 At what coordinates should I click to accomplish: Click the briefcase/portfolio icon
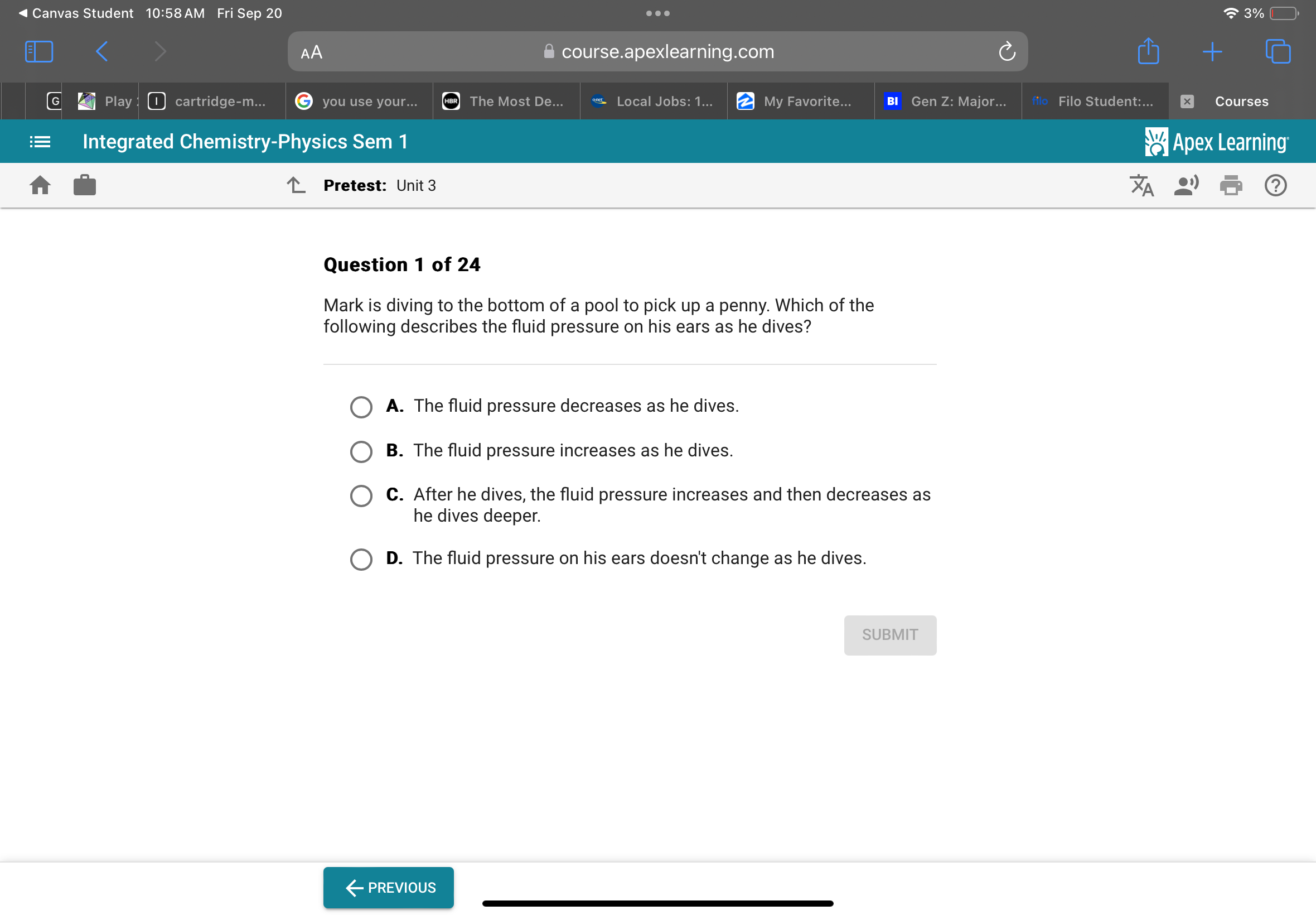[x=84, y=185]
